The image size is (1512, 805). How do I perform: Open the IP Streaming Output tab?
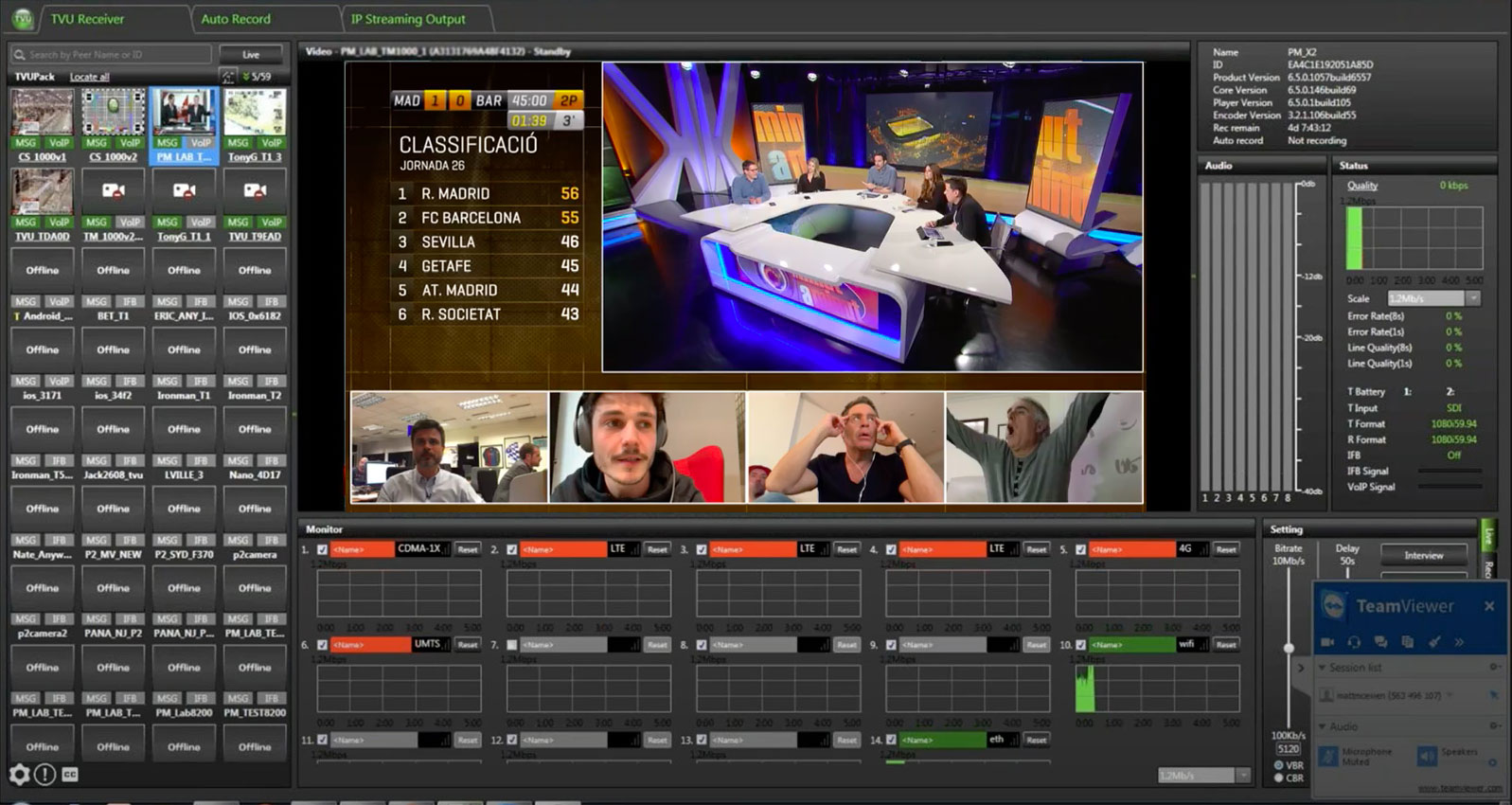click(408, 19)
